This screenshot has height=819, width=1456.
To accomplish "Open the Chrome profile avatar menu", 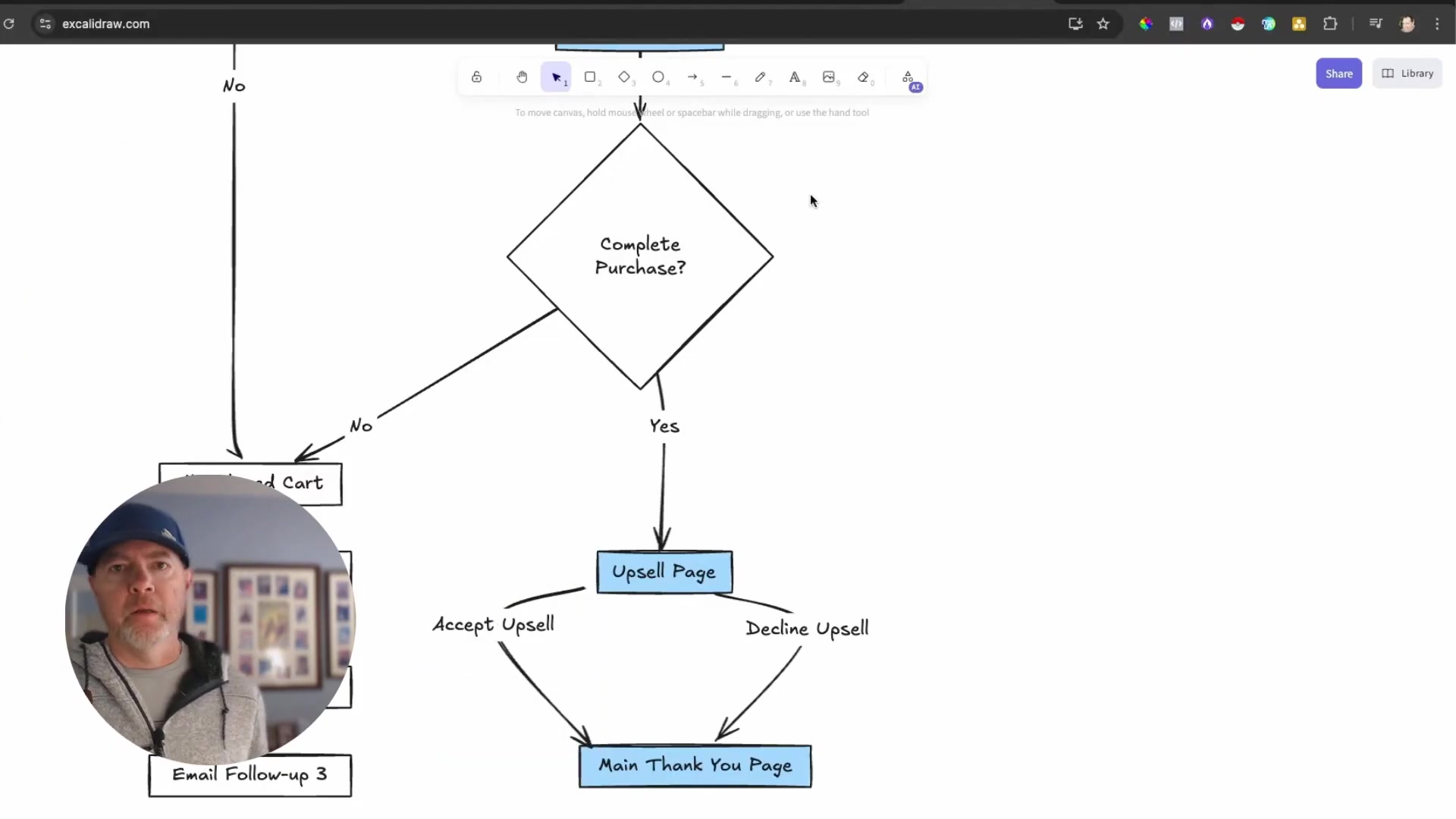I will coord(1407,24).
